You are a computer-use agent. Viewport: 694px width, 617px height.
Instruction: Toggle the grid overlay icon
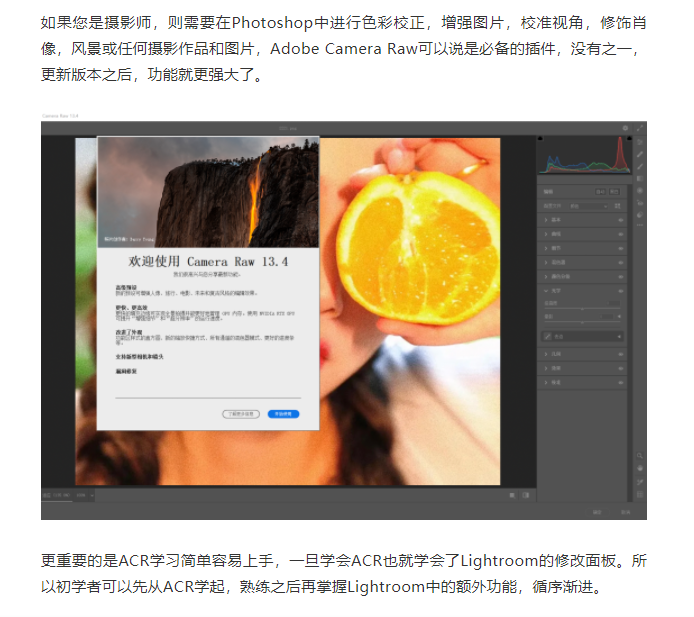(x=640, y=494)
